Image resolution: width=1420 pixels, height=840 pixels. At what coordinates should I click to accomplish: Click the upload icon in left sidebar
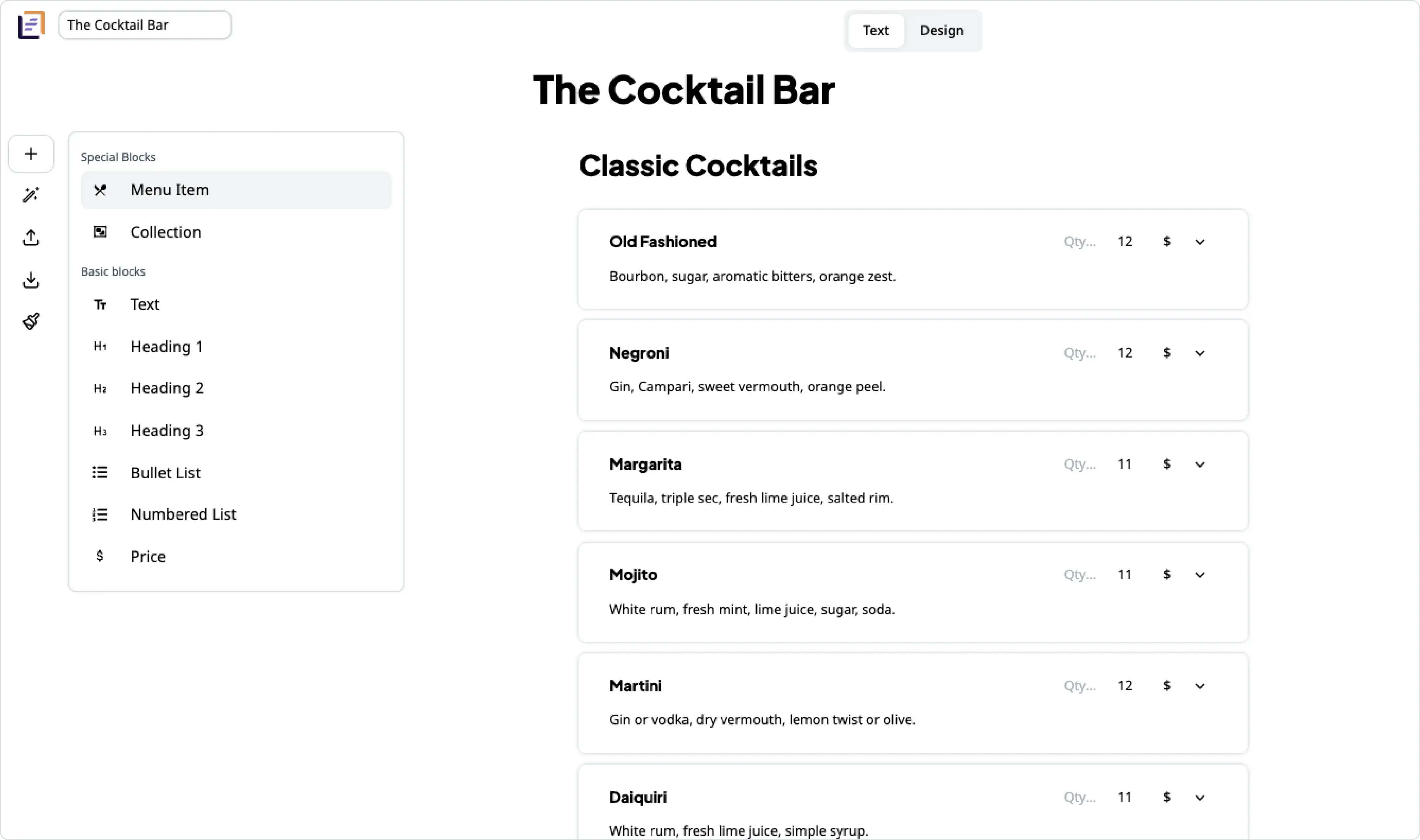(x=31, y=237)
